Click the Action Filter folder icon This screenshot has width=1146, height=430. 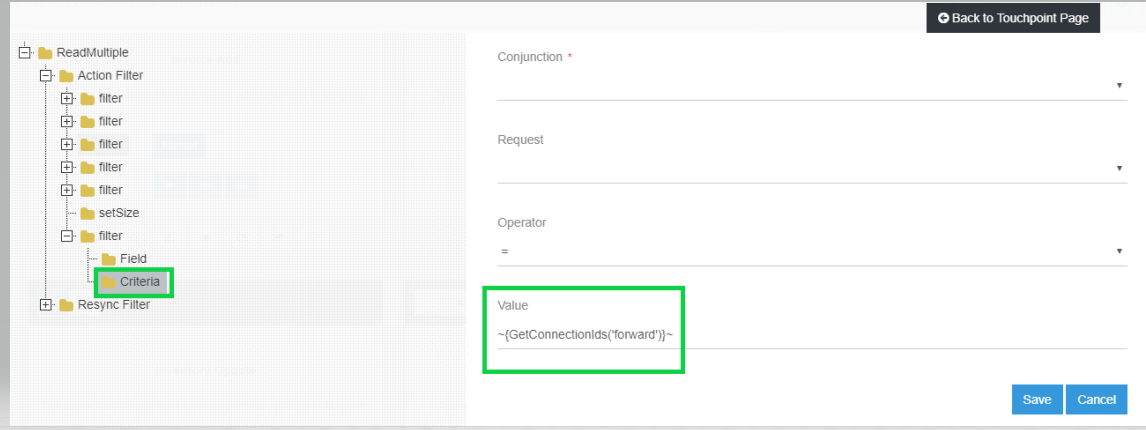pos(66,76)
